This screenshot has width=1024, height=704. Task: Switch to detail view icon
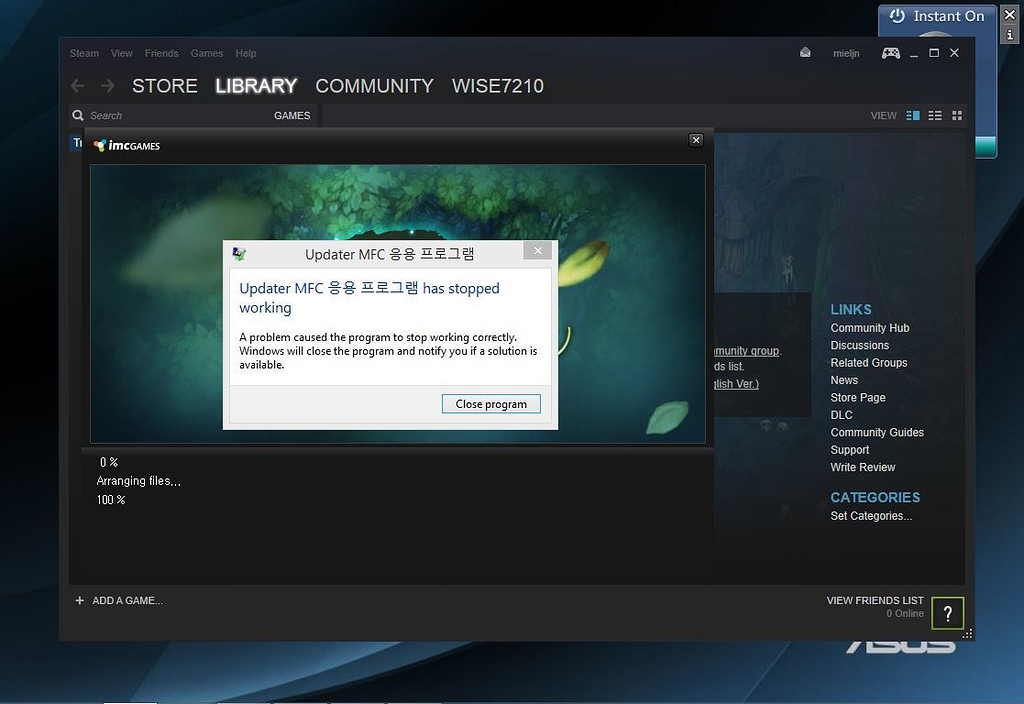point(912,116)
